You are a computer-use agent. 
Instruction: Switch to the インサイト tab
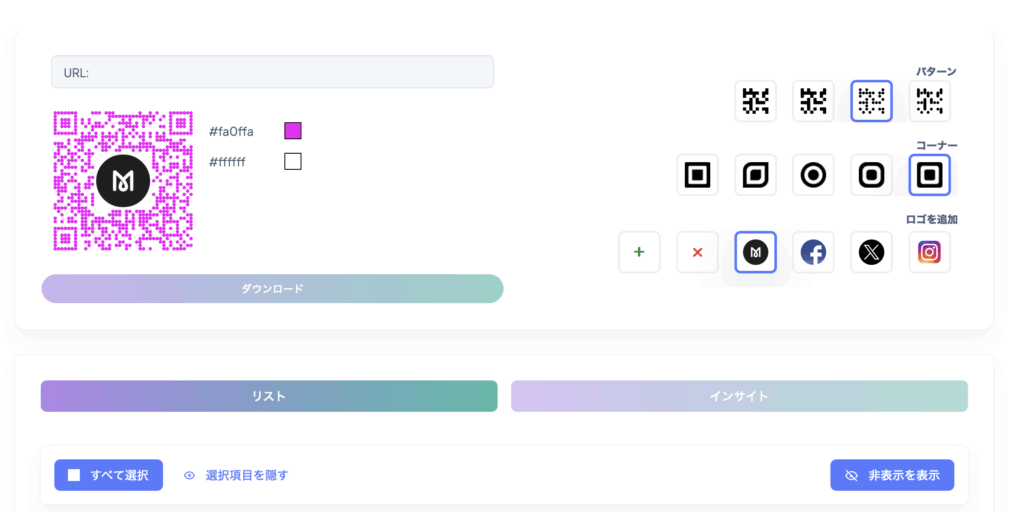pos(739,396)
